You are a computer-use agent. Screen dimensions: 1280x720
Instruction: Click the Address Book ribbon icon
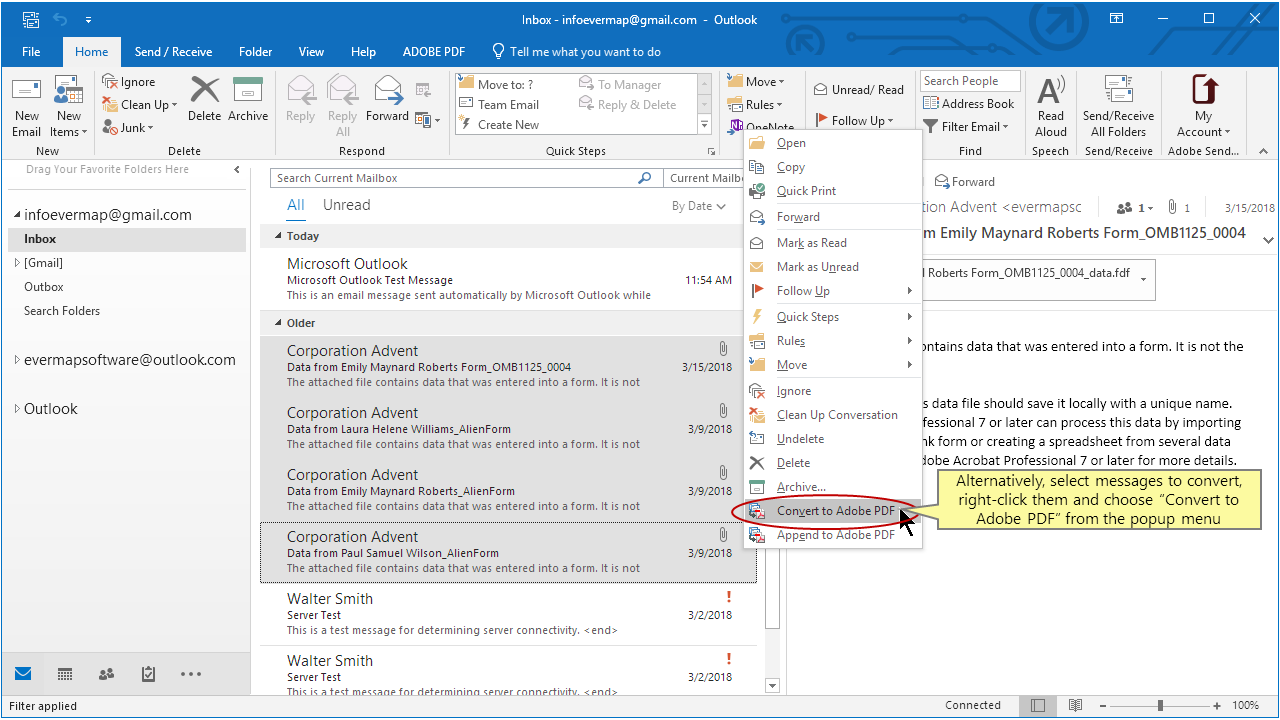[x=968, y=104]
